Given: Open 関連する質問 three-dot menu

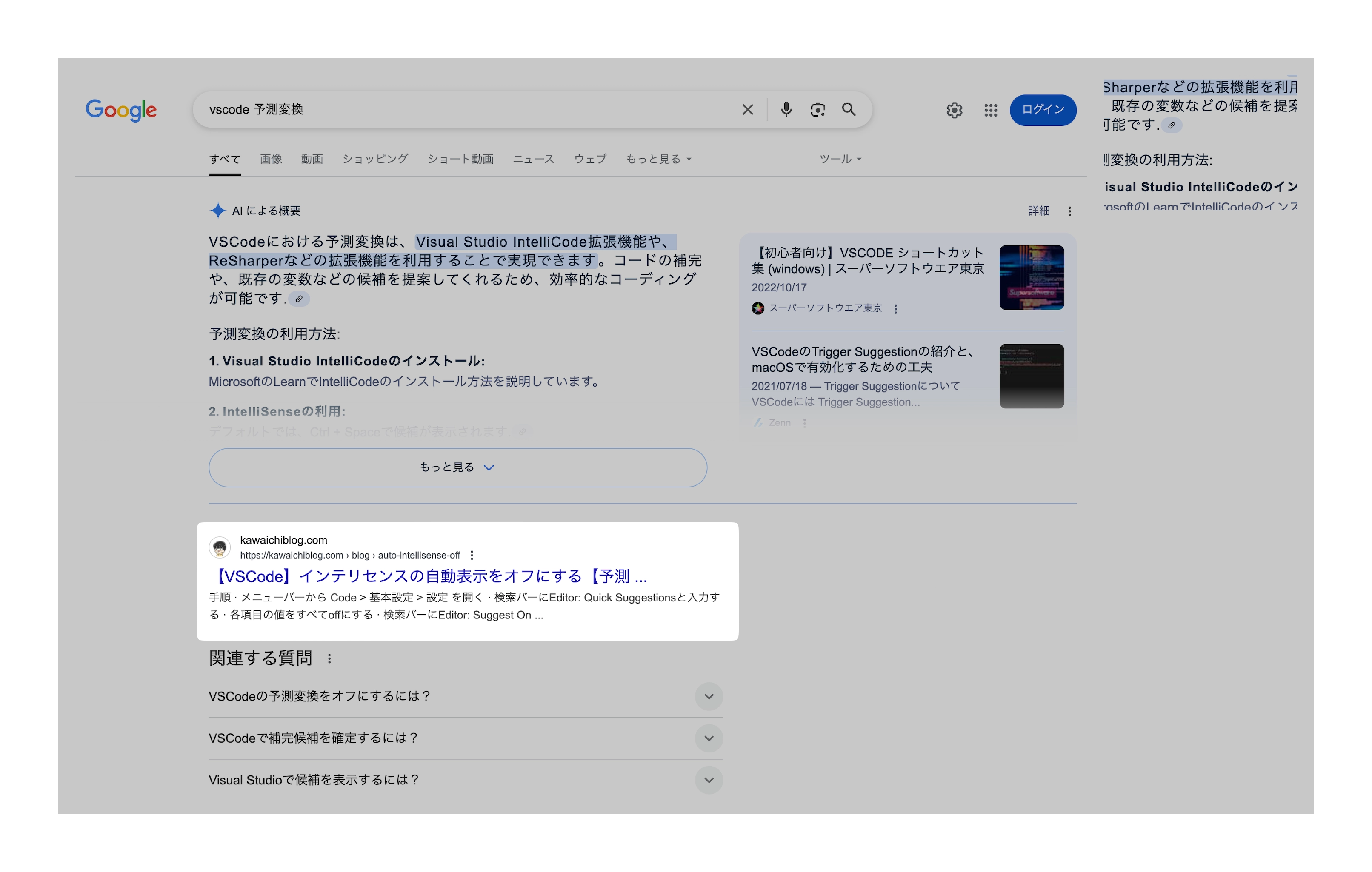Looking at the screenshot, I should tap(329, 659).
